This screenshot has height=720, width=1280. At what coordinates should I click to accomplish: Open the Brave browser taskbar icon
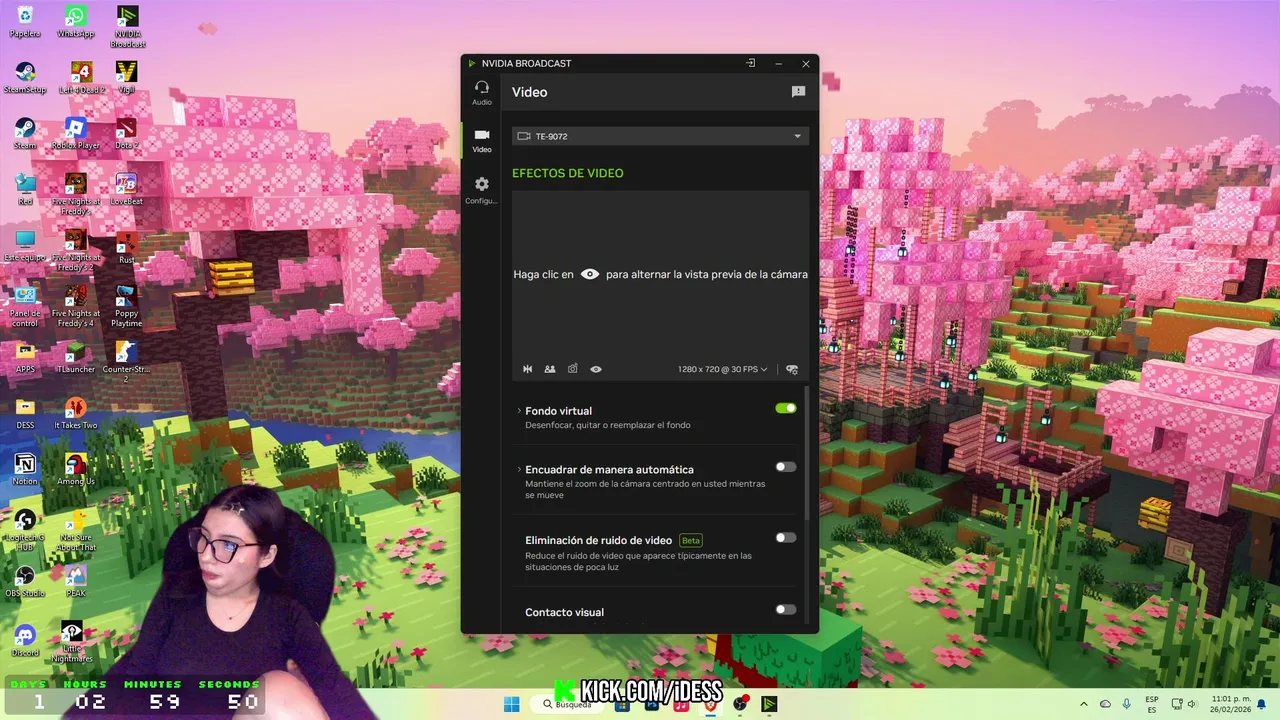click(x=711, y=704)
